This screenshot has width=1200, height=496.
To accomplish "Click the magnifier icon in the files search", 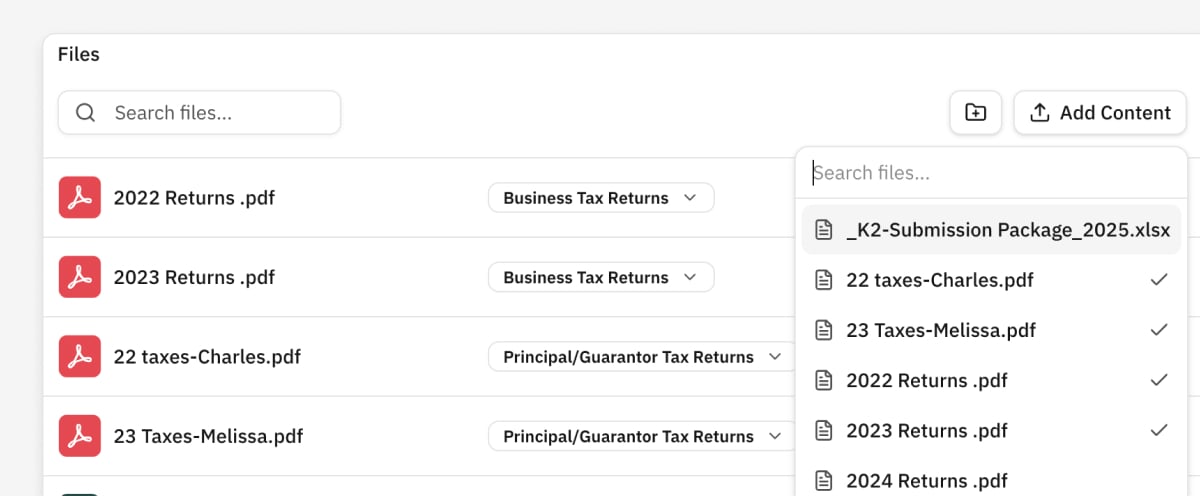I will coord(86,113).
